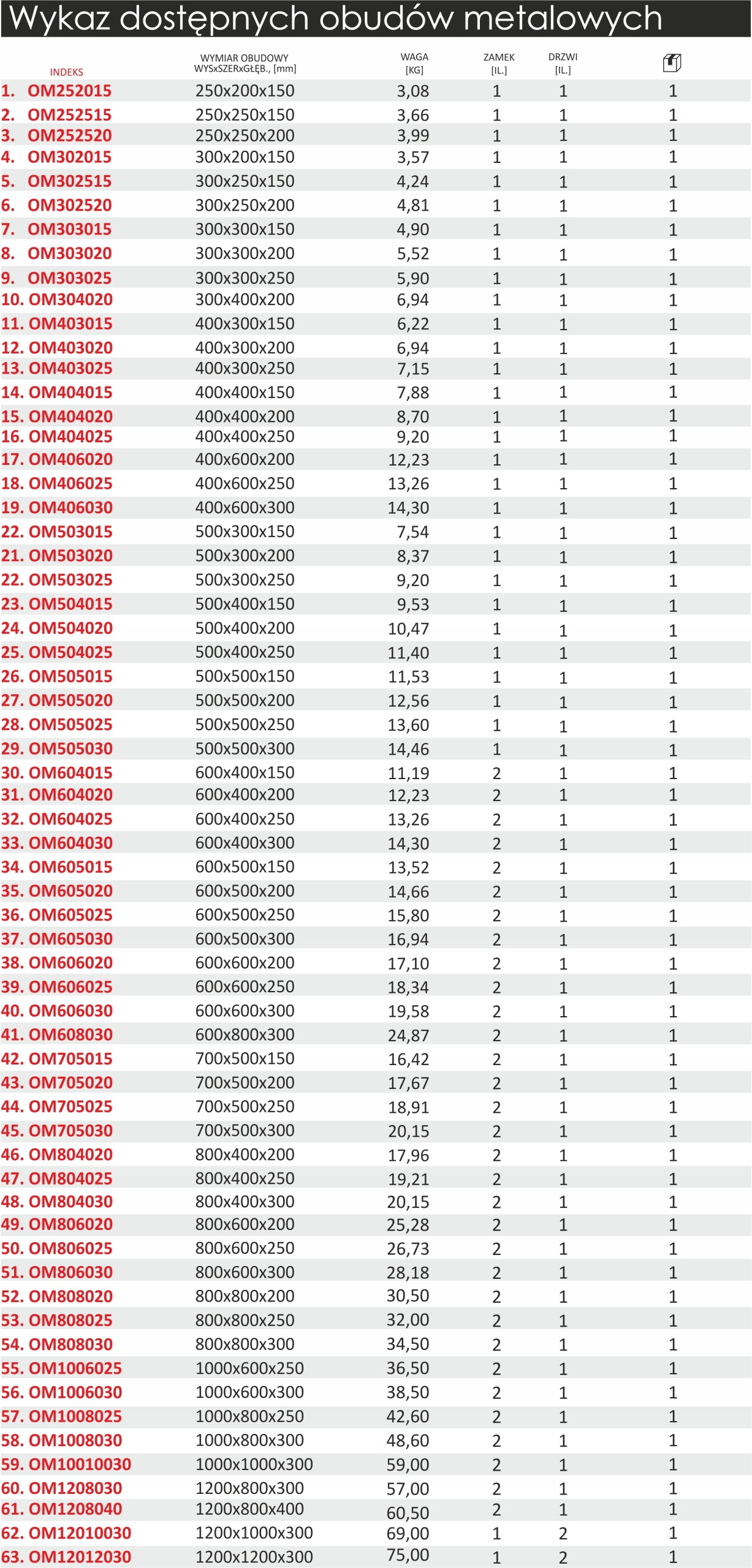Viewport: 752px width, 1568px height.
Task: Select index OM705025
Action: click(x=70, y=1107)
